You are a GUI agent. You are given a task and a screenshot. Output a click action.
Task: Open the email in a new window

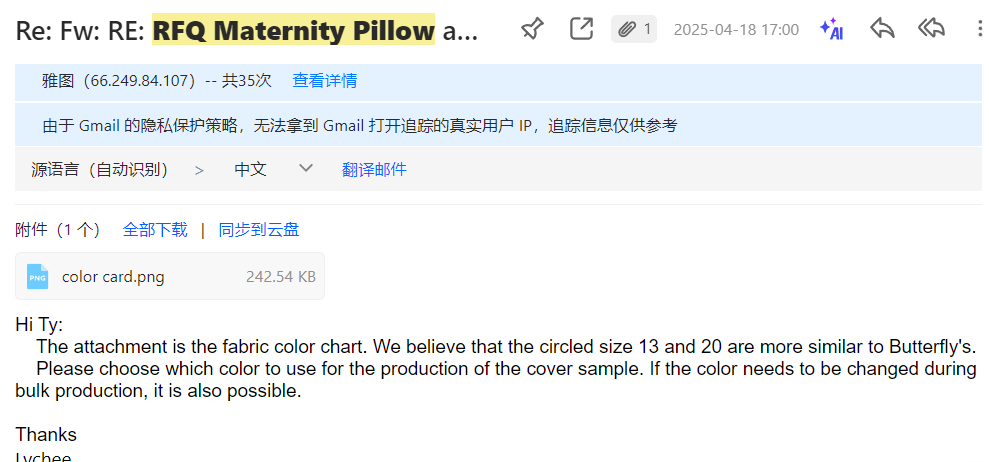pos(581,29)
